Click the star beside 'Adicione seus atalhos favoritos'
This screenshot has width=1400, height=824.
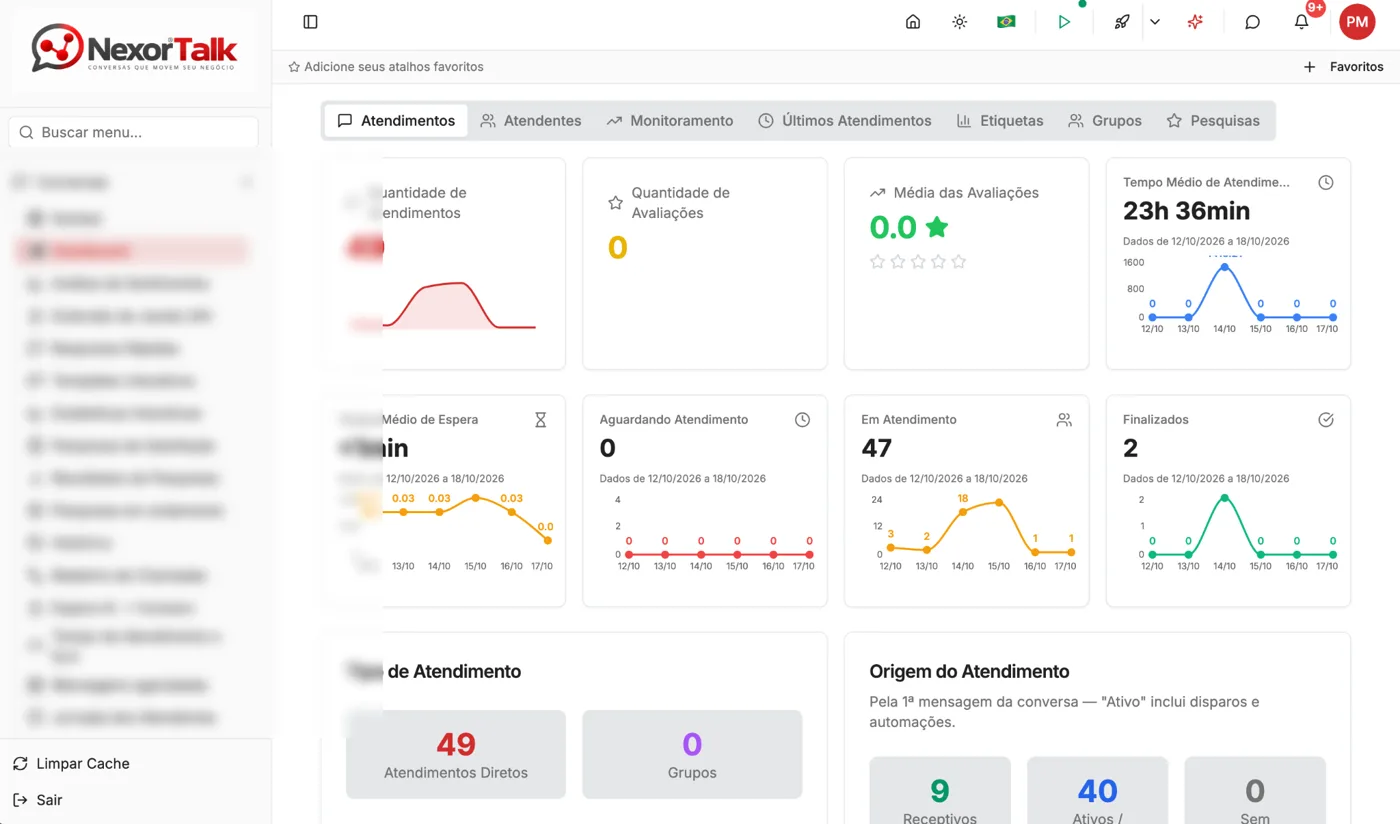point(294,67)
